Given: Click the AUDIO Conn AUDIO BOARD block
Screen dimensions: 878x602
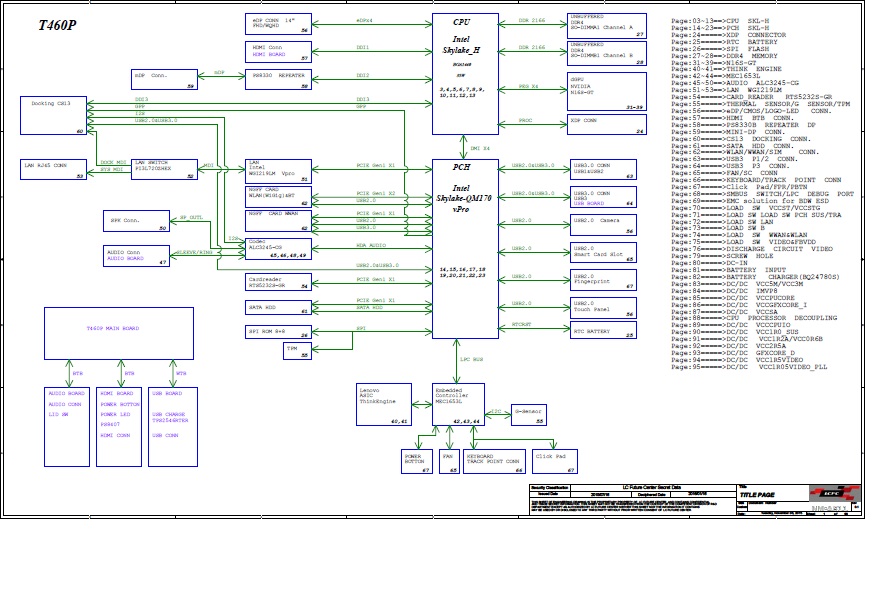Looking at the screenshot, I should pyautogui.click(x=136, y=255).
